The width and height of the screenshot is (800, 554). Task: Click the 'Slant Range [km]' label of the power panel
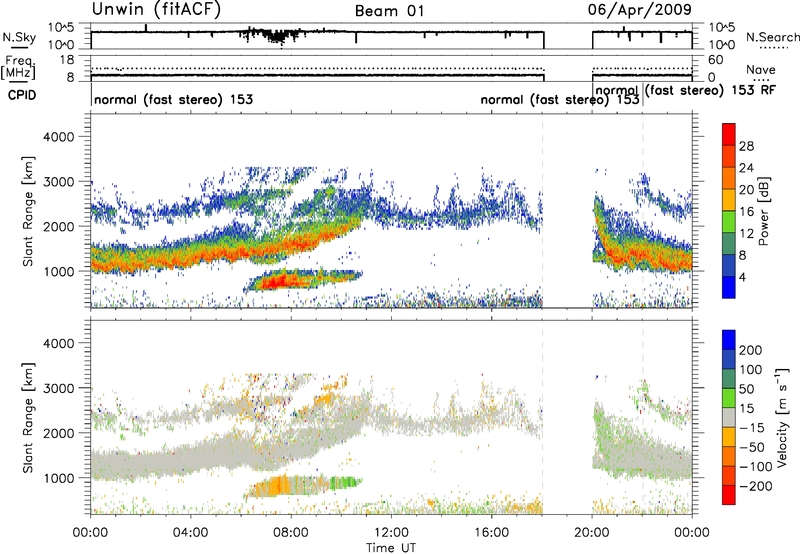tap(28, 211)
